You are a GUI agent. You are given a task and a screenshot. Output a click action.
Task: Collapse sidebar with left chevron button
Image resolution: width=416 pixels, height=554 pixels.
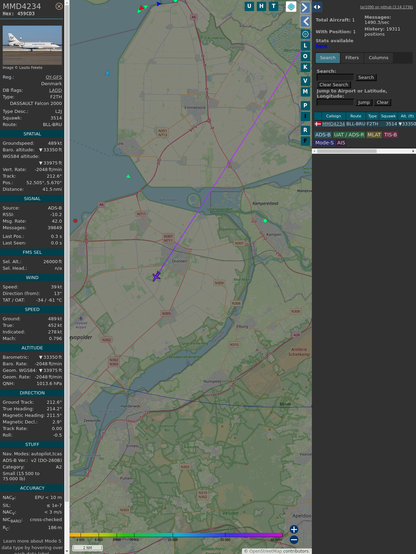click(305, 22)
